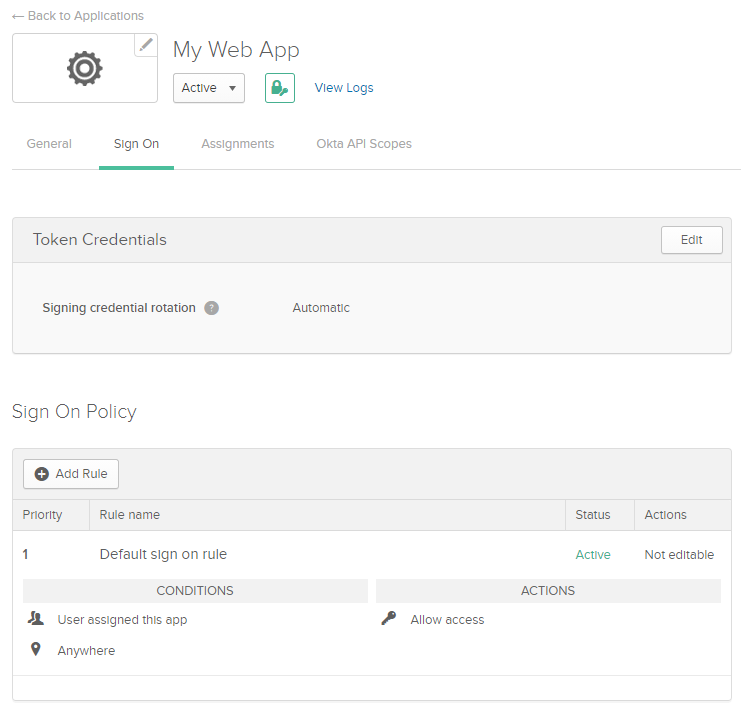Screen dimensions: 741x713
Task: Click the Active status of default rule
Action: (x=593, y=555)
